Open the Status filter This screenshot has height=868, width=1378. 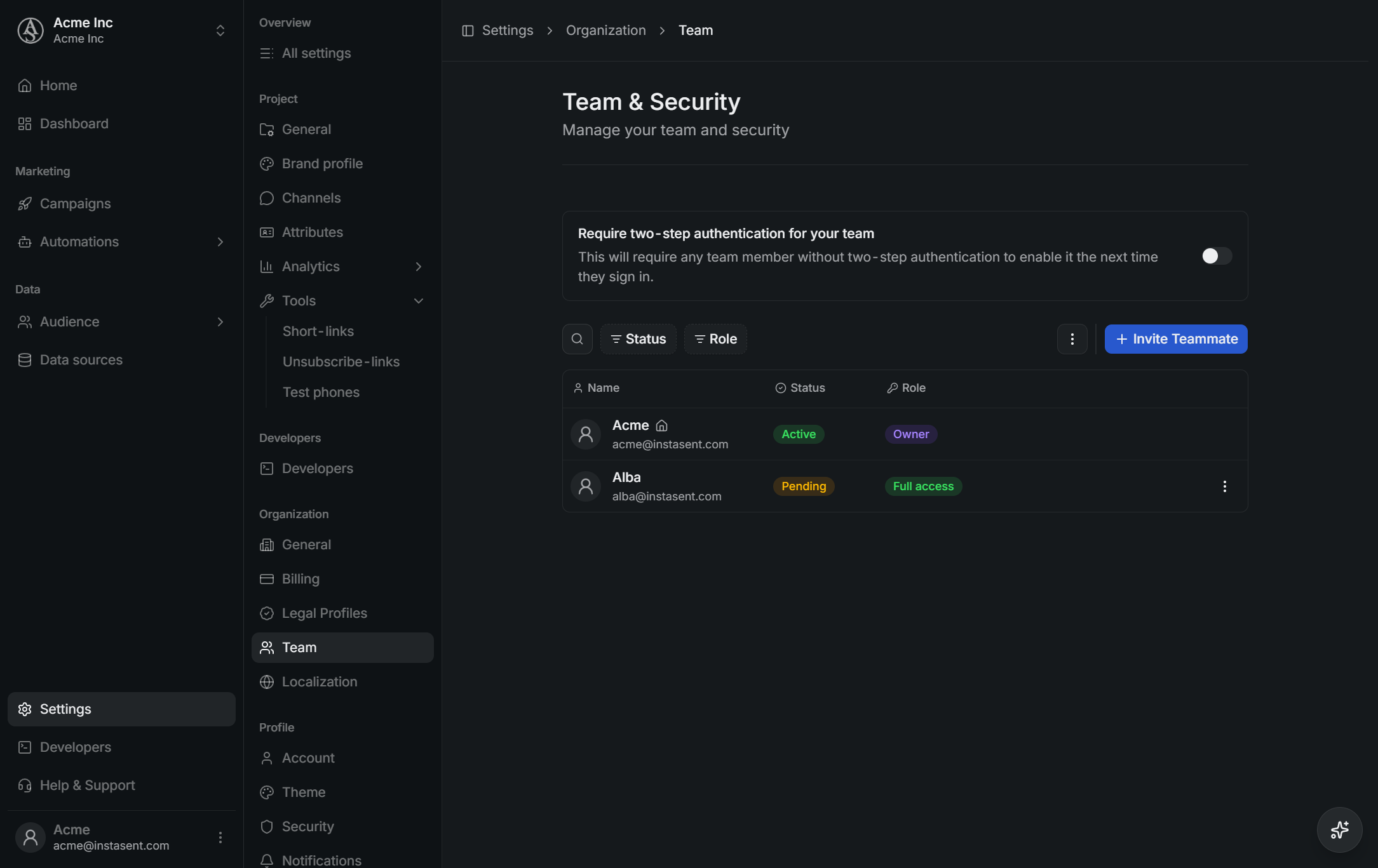pos(638,339)
